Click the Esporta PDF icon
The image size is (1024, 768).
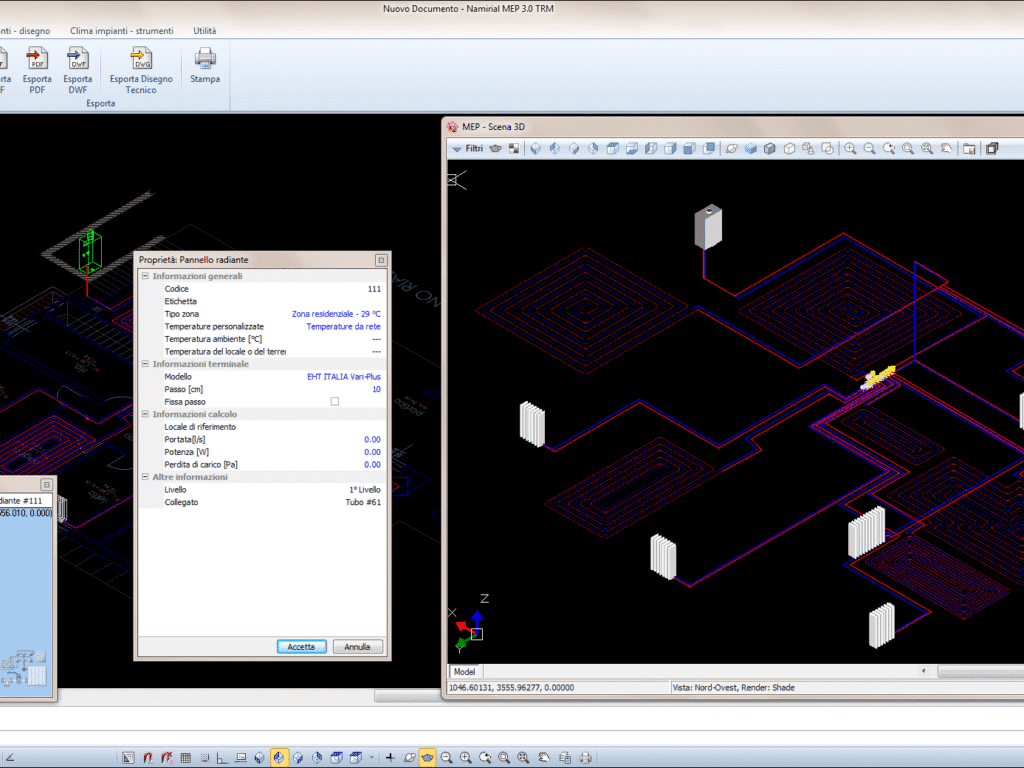[38, 60]
